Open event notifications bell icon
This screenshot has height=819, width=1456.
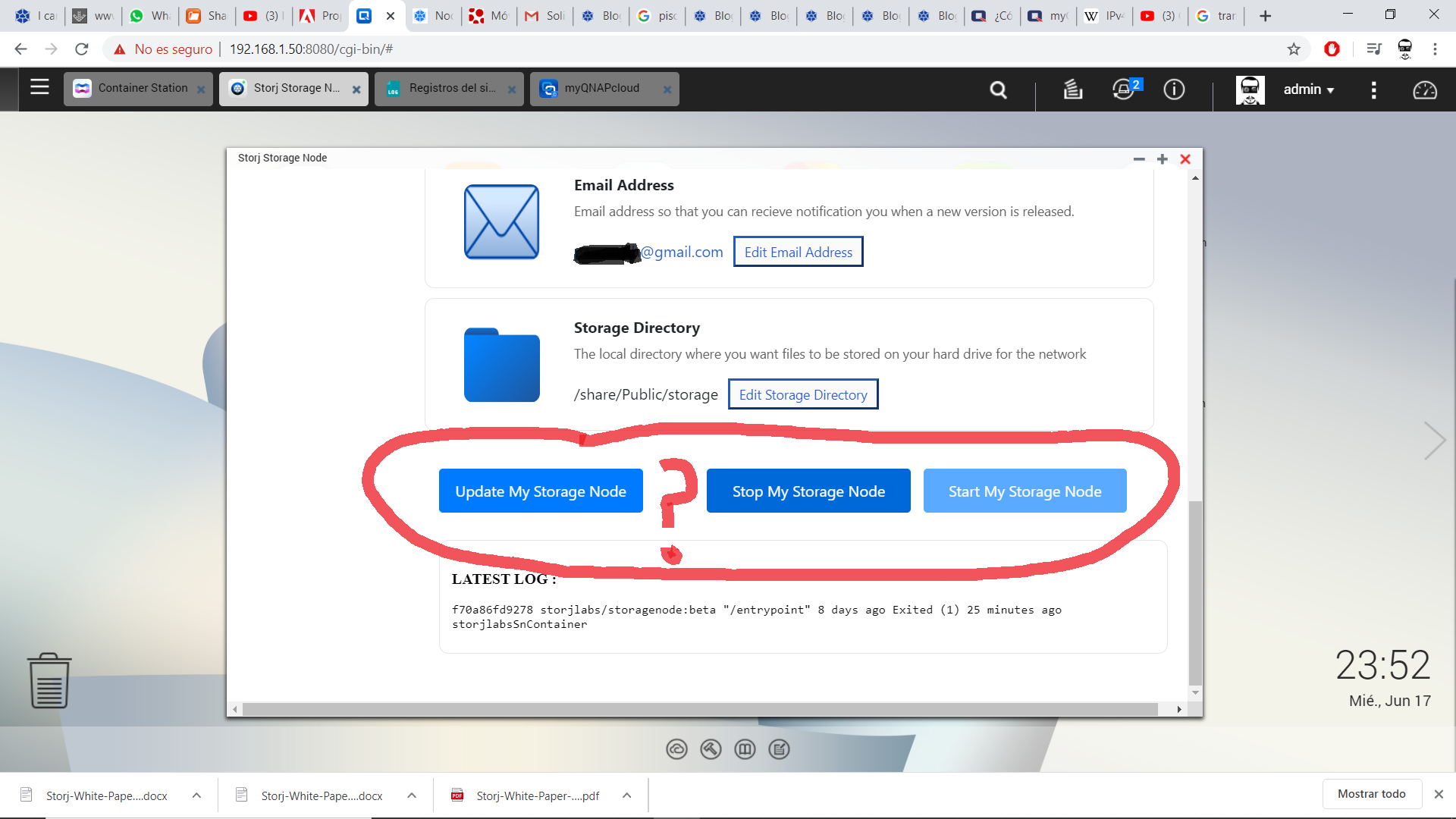pos(1124,89)
